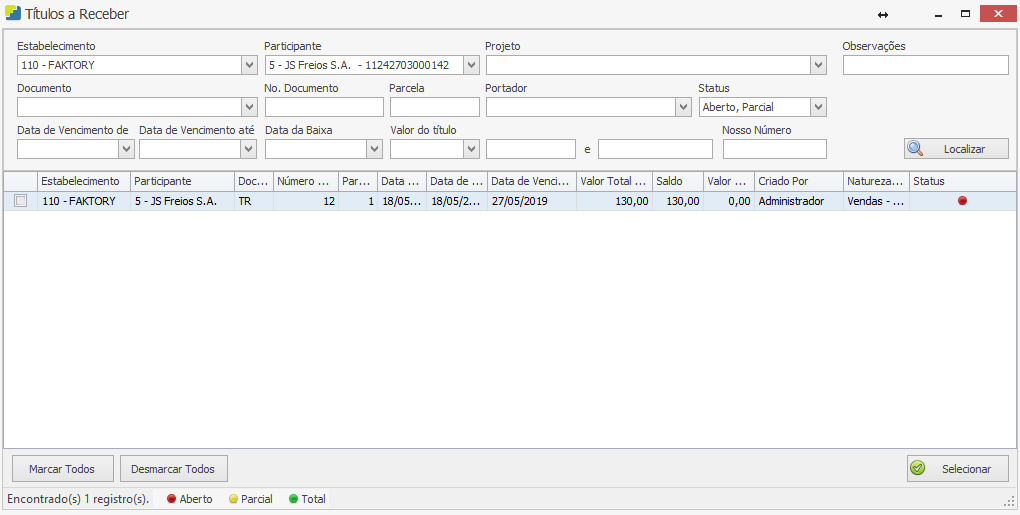
Task: Click the yellow Parcial legend dot
Action: click(233, 499)
